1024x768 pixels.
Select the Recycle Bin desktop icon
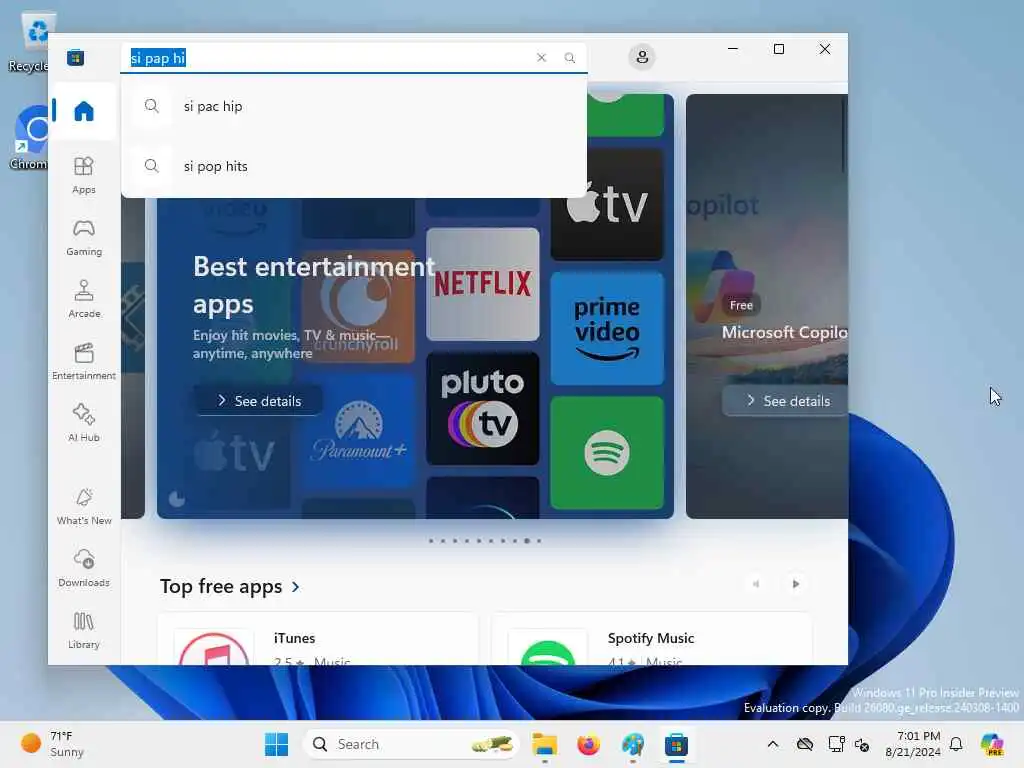tap(29, 42)
